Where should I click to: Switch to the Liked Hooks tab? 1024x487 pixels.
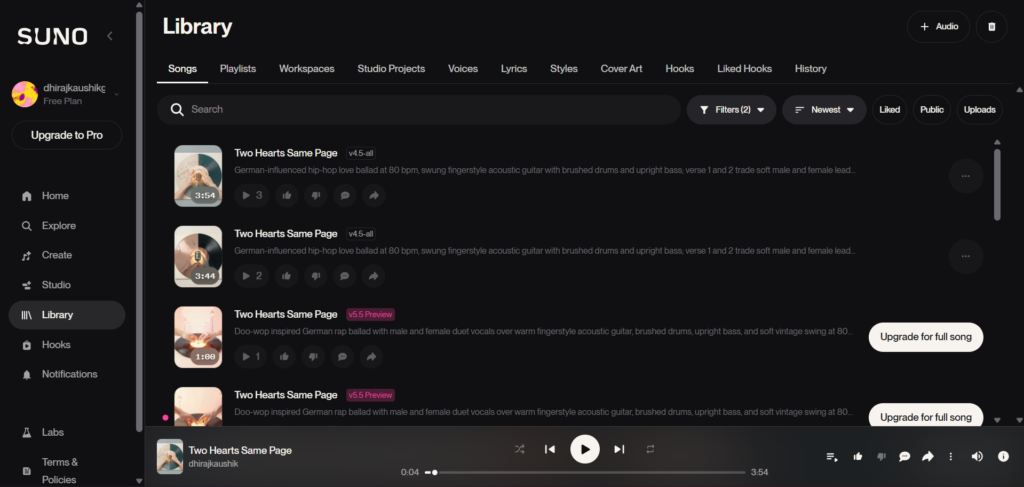coord(744,69)
